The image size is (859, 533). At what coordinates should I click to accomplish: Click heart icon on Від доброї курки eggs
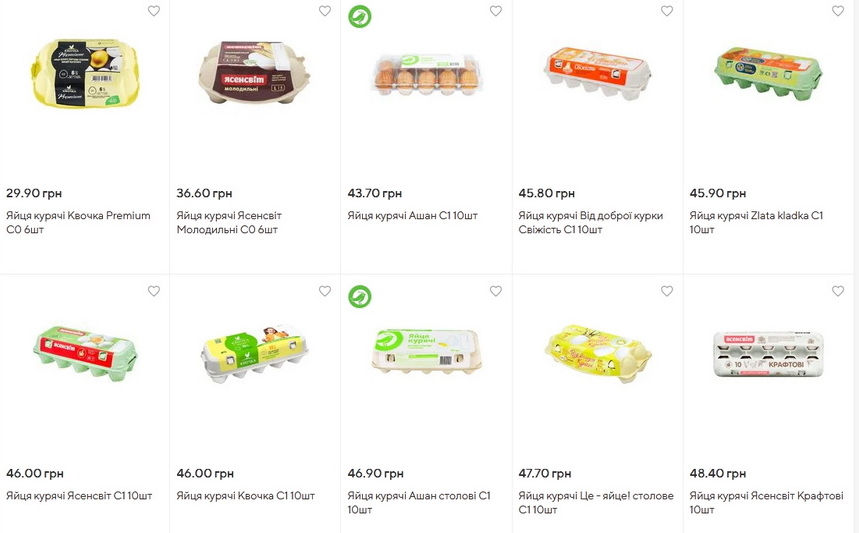click(x=666, y=11)
